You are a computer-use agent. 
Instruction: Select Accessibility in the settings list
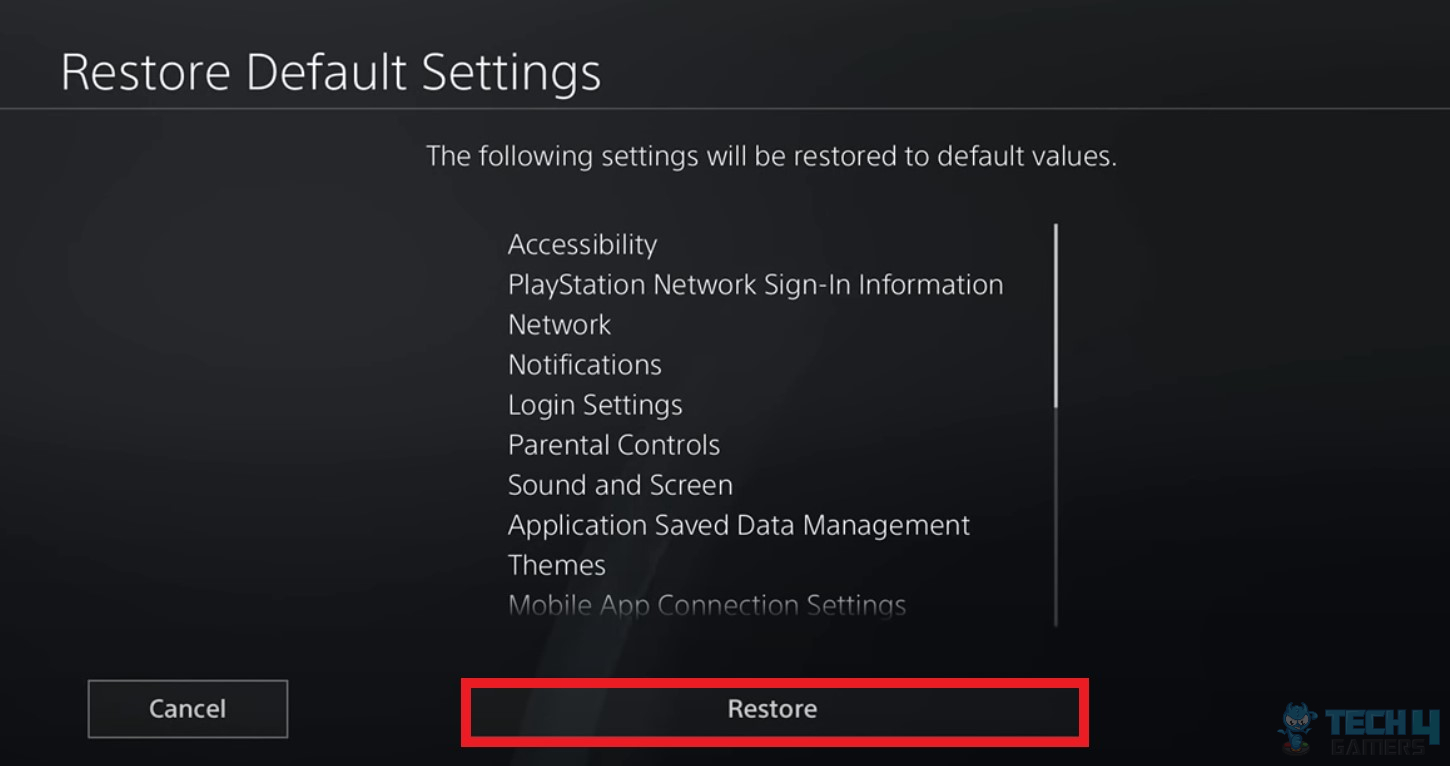[x=582, y=244]
